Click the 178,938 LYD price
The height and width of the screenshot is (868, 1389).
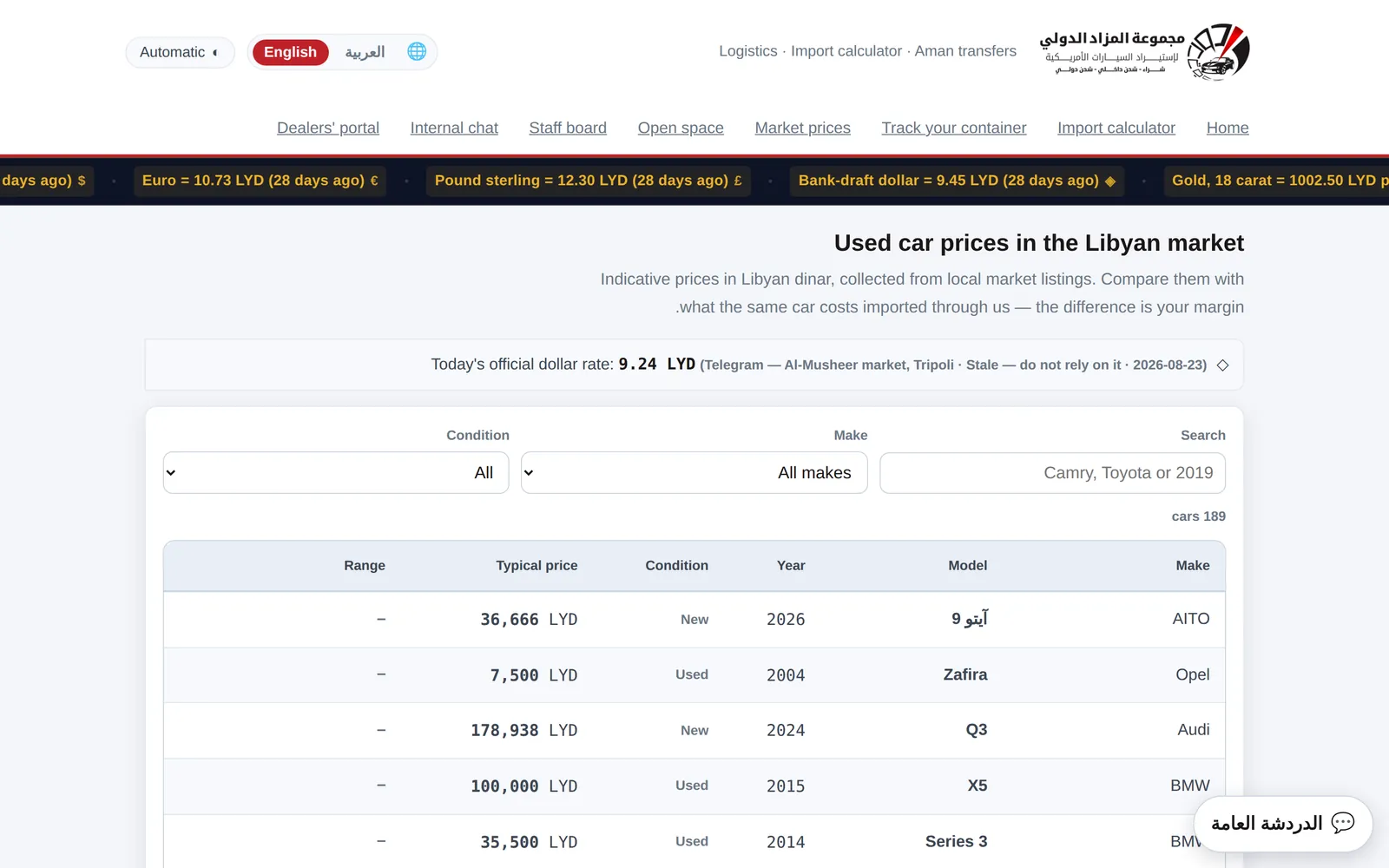point(524,731)
